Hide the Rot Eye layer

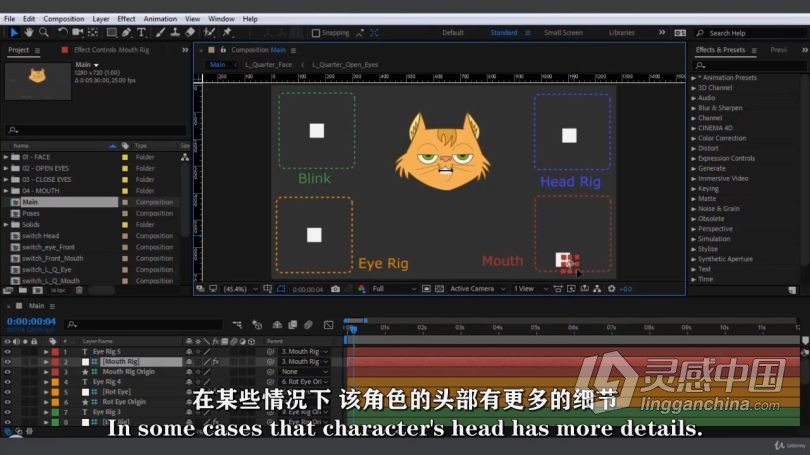[7, 392]
